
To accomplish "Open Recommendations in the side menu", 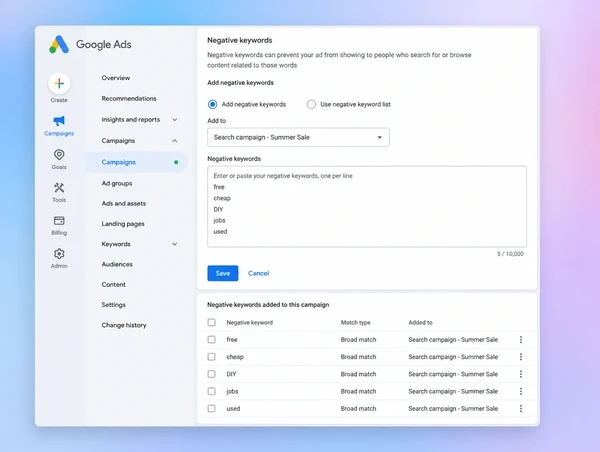I will (129, 98).
